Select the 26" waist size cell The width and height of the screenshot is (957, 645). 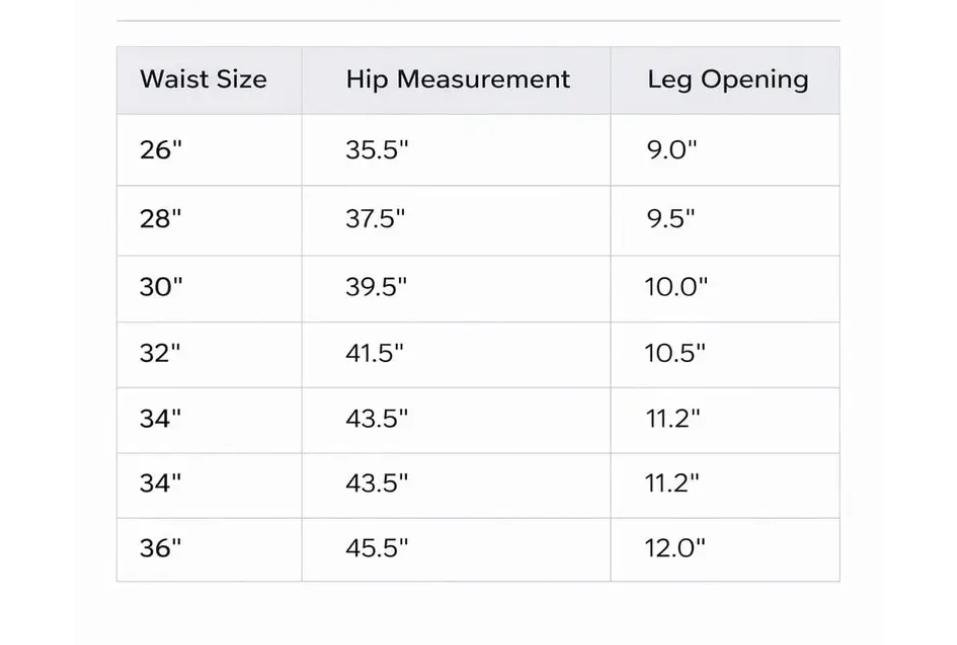209,150
